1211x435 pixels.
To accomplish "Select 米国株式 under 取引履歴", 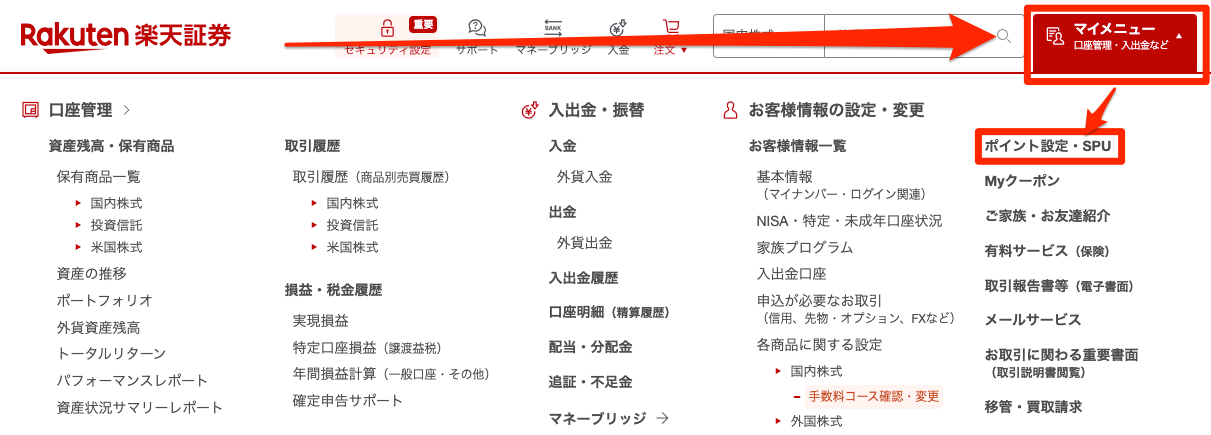I will click(352, 247).
